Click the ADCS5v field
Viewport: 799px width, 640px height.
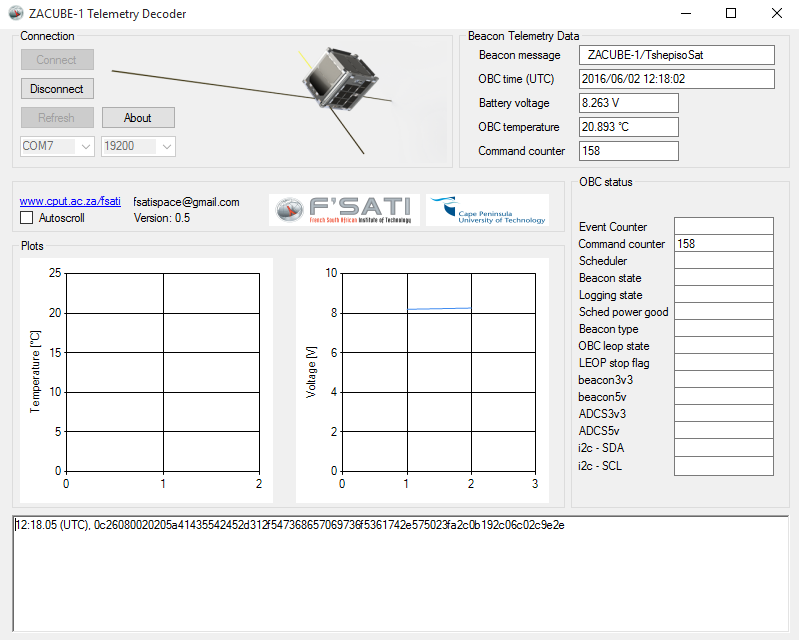click(724, 431)
